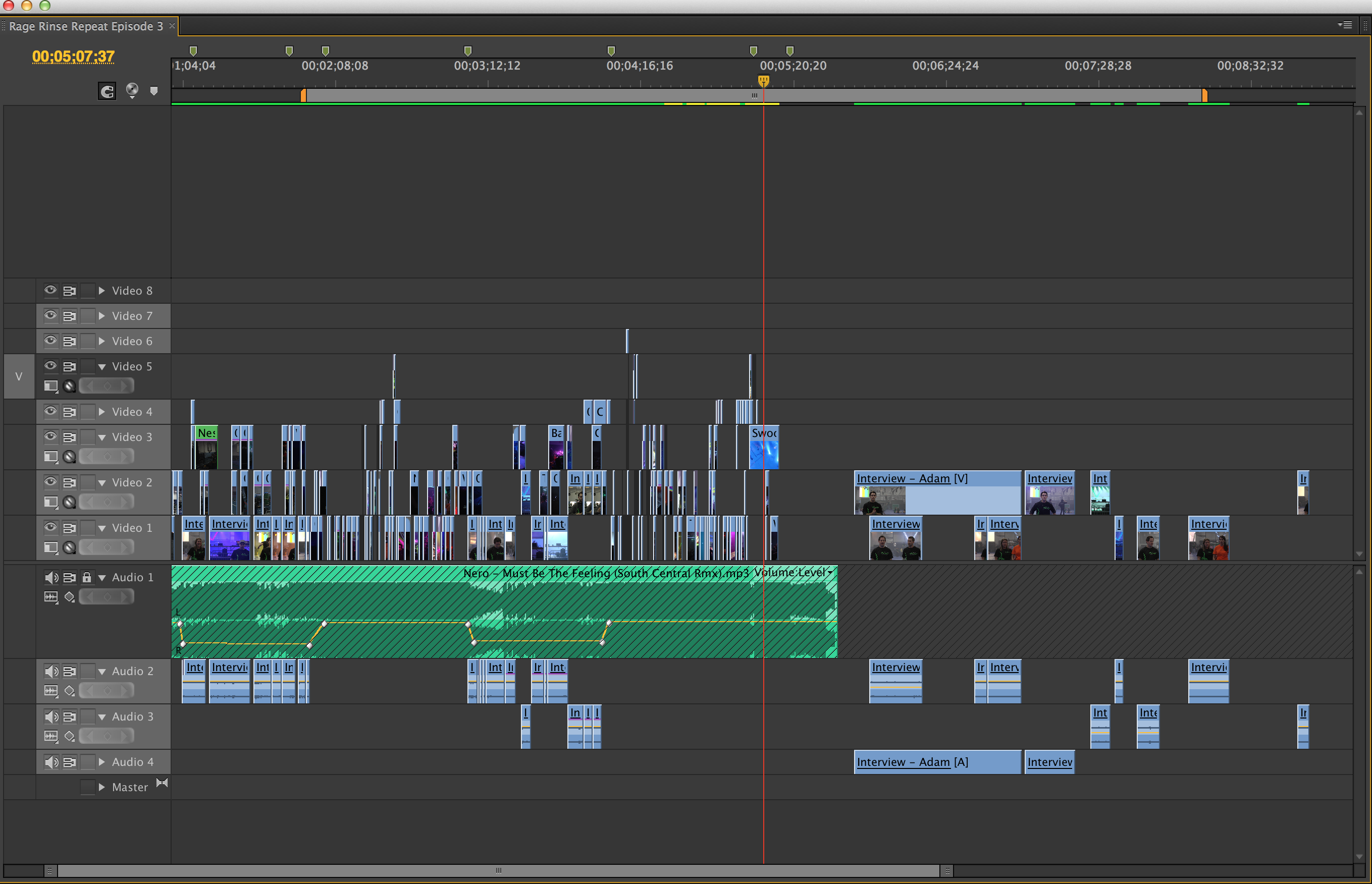Click the Sync Lock icon on Video 3
Image resolution: width=1372 pixels, height=884 pixels.
click(x=70, y=436)
